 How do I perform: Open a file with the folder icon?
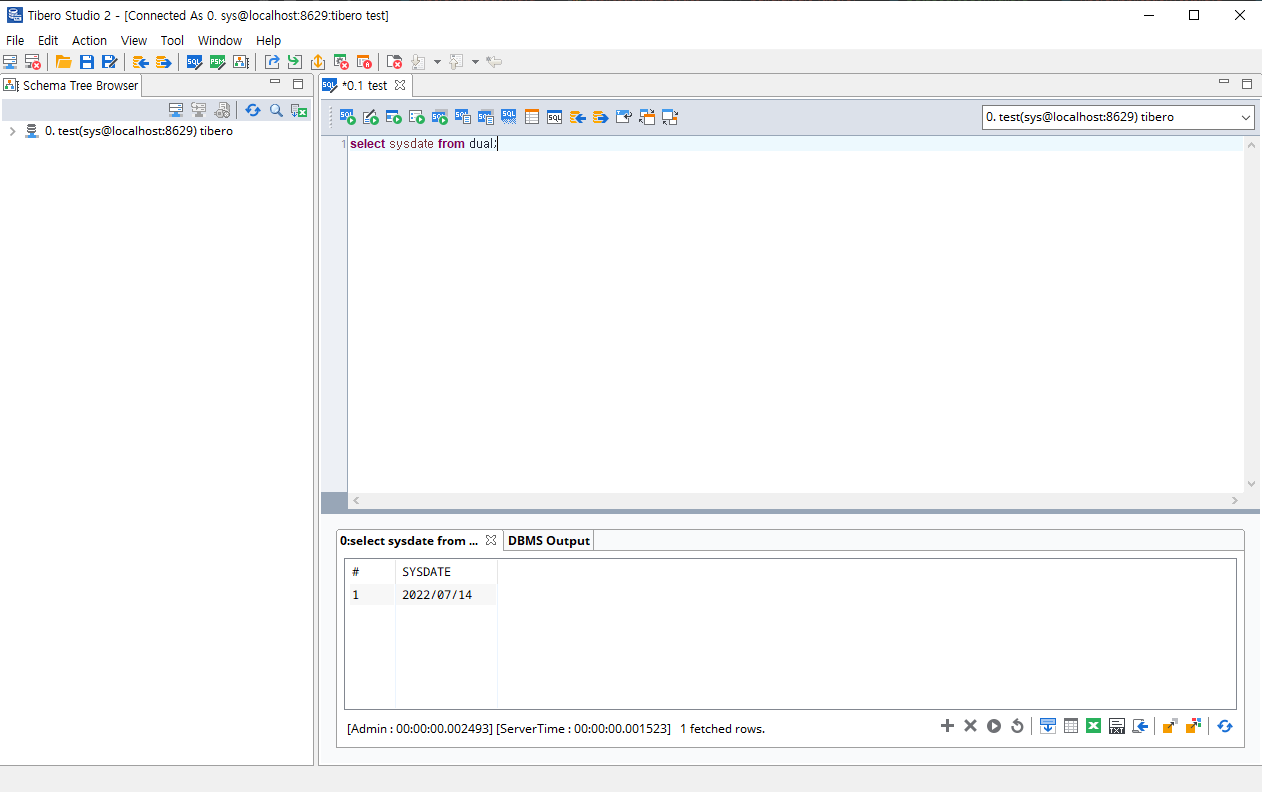click(63, 62)
